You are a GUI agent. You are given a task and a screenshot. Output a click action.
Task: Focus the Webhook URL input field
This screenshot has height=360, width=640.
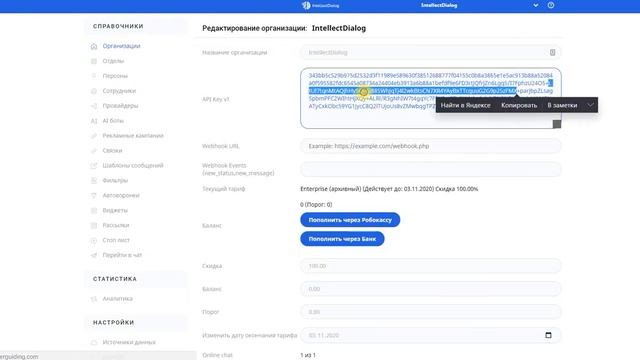click(x=431, y=146)
